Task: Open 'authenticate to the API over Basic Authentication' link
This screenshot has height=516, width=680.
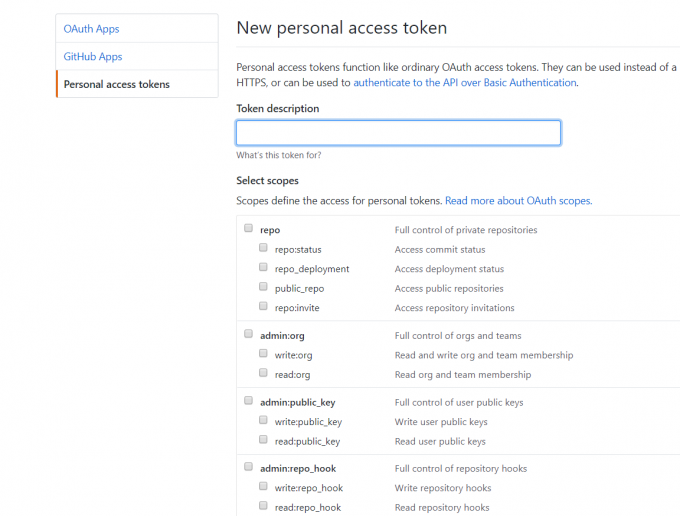Action: coord(465,82)
